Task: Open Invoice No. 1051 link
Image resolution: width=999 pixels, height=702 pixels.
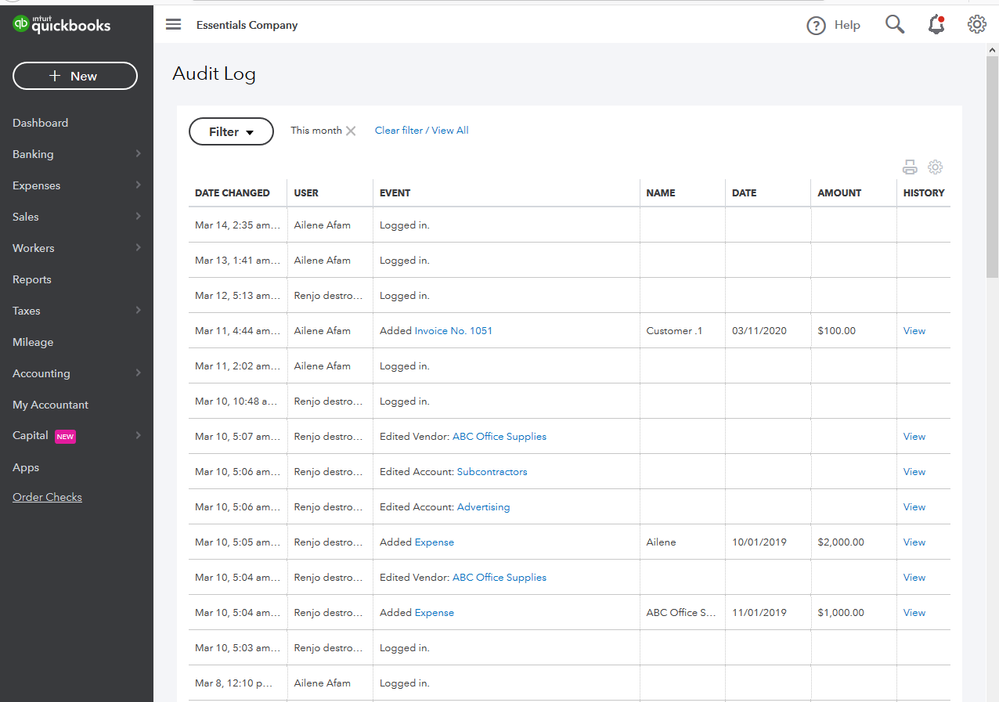Action: (x=453, y=331)
